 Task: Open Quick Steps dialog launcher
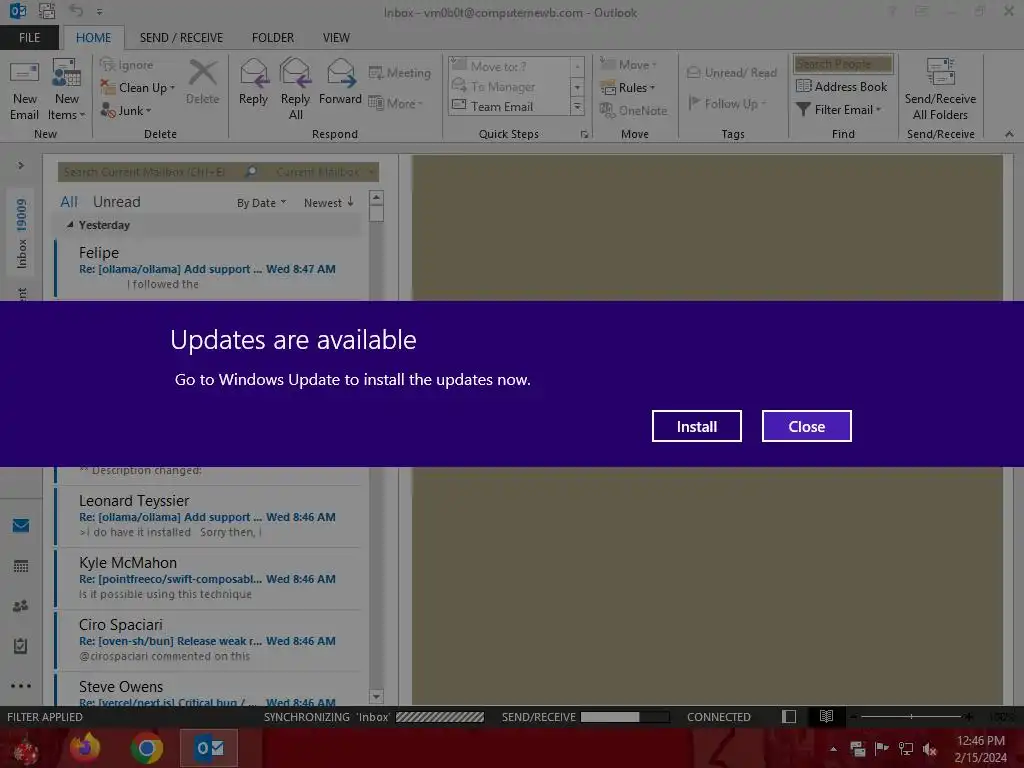584,134
